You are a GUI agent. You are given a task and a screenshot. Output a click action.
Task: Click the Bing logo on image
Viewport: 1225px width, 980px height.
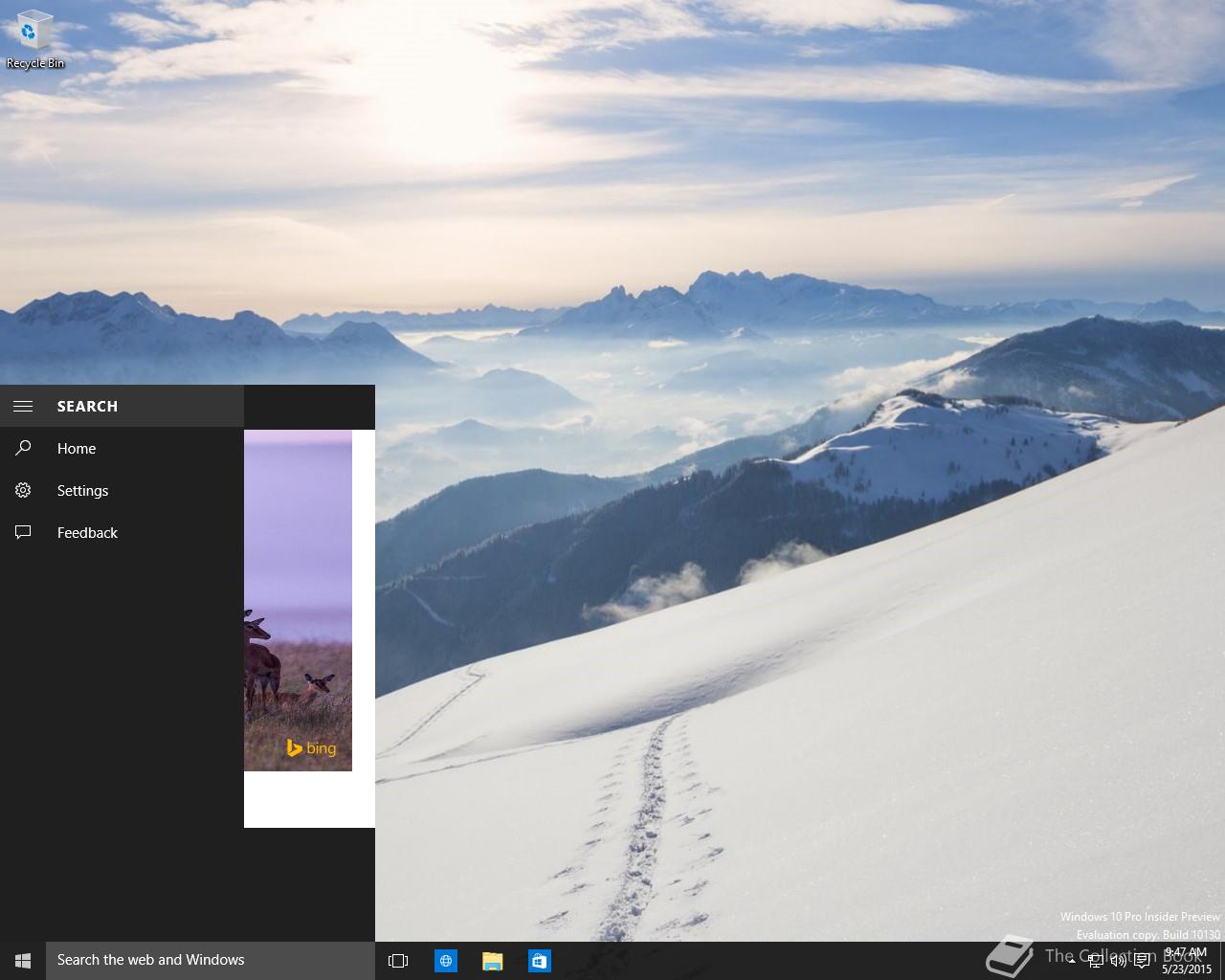[311, 748]
